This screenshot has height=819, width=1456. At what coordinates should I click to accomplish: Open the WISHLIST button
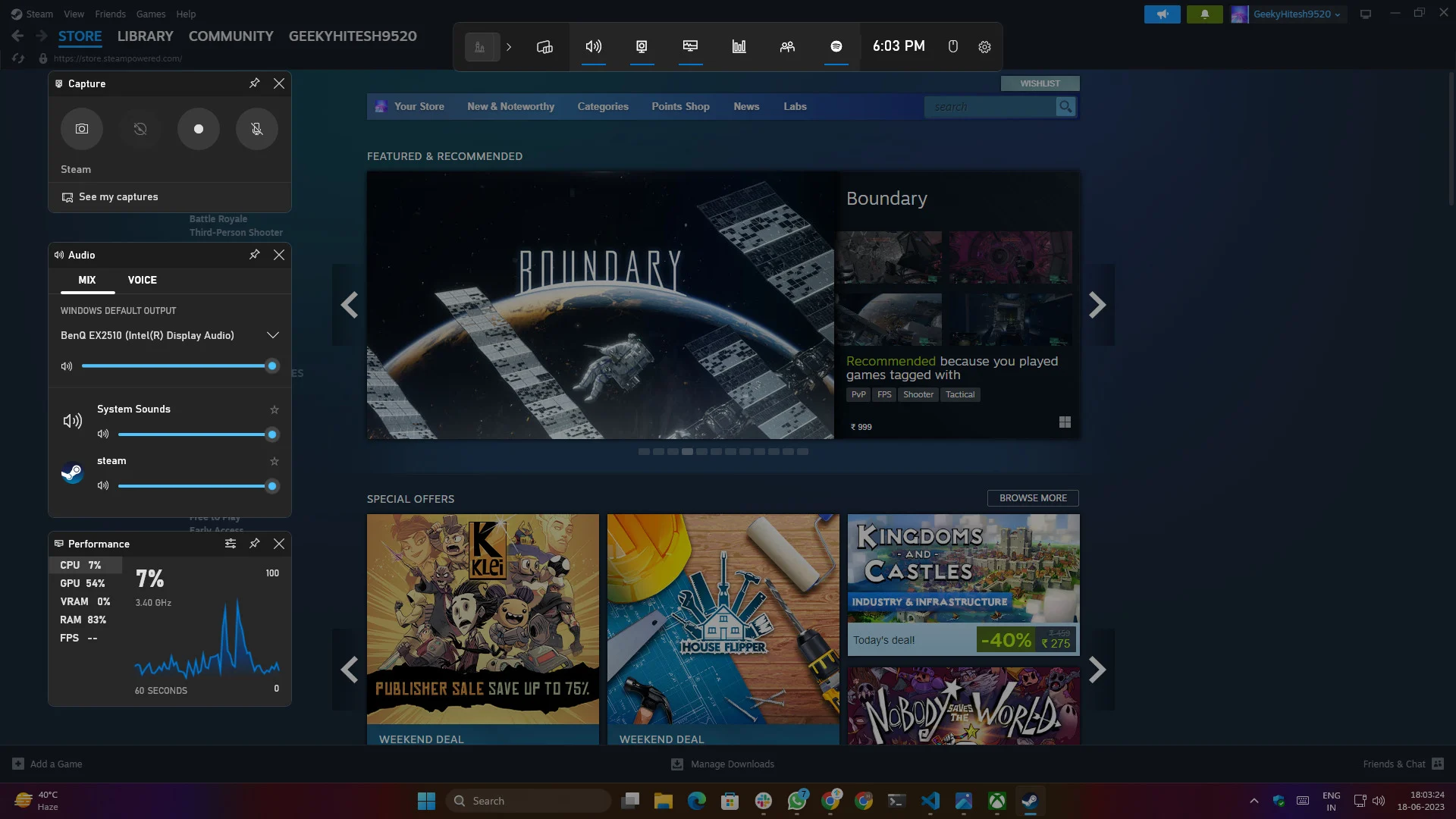point(1040,83)
